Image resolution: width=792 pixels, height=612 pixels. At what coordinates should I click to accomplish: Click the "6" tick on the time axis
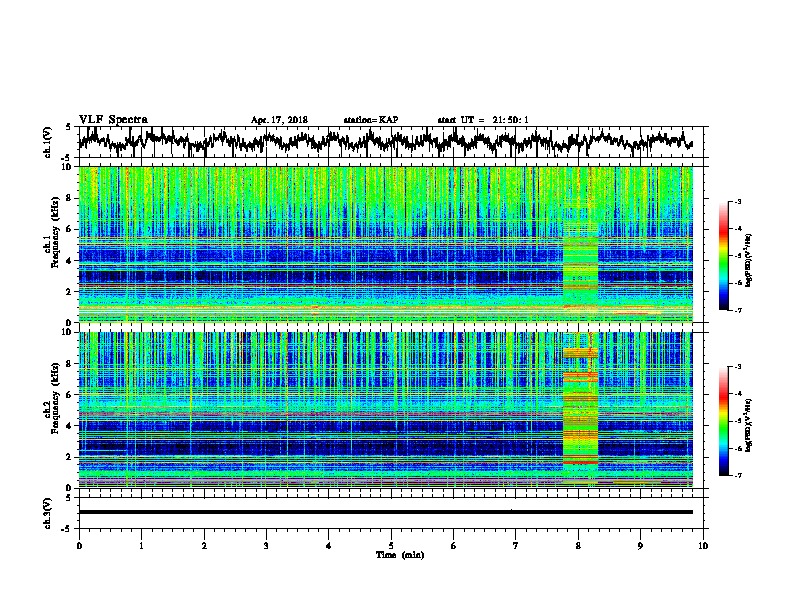click(454, 546)
